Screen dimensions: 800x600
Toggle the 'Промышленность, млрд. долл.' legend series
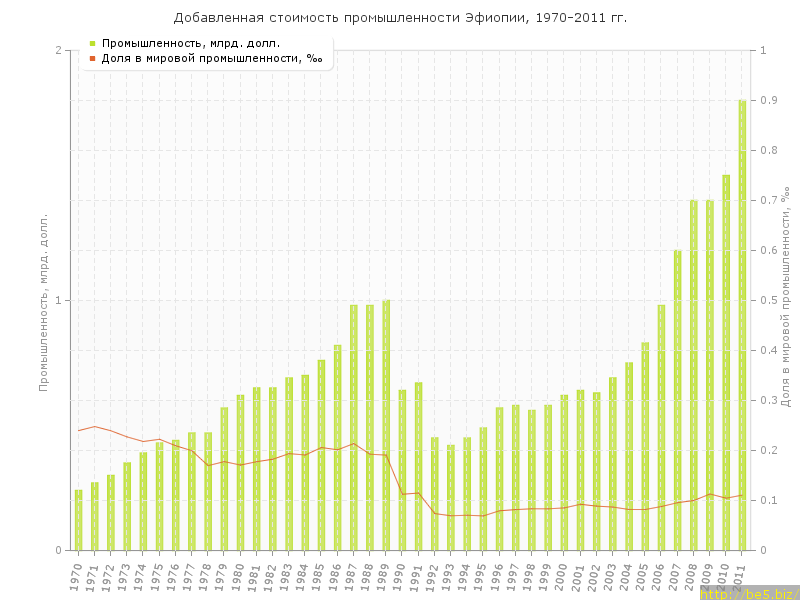pos(190,43)
